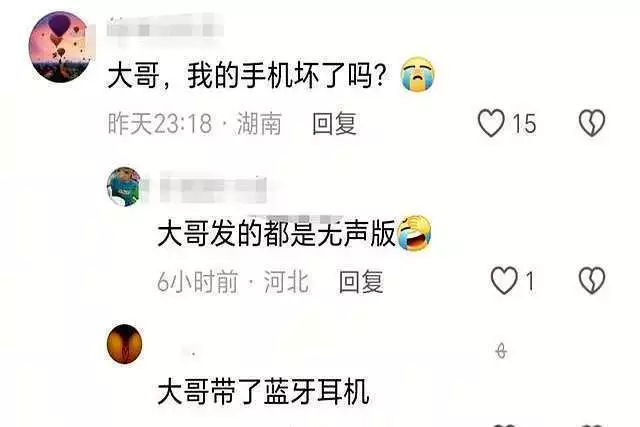Screen dimensions: 640x427
Task: Tap broken heart on the Hebei reply
Action: (x=592, y=281)
